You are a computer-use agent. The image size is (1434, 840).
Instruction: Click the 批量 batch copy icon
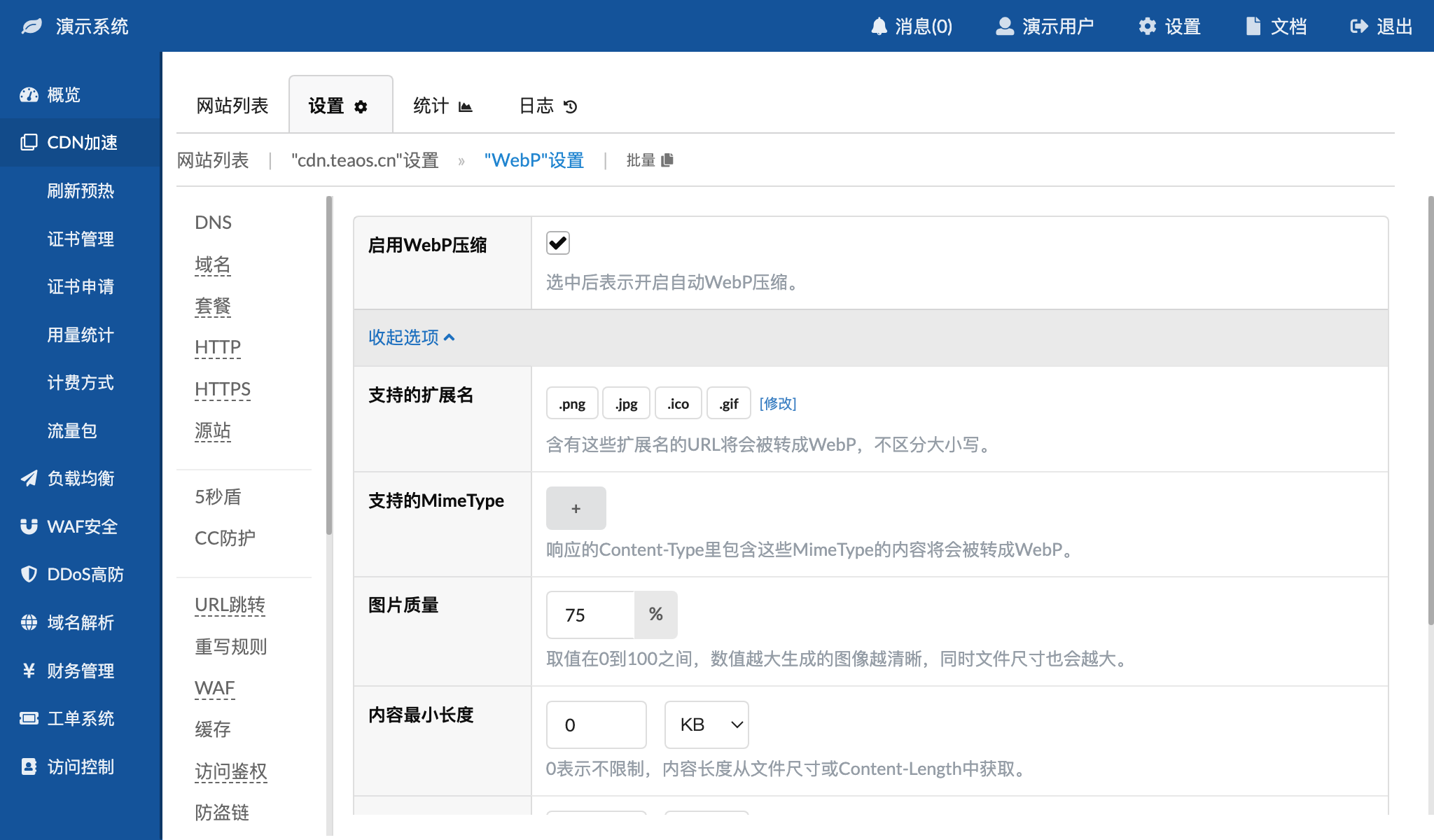click(x=667, y=160)
